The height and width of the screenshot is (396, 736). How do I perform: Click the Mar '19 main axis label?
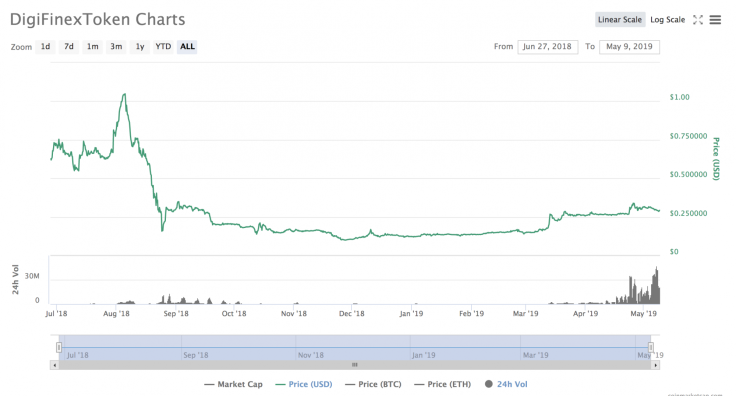[x=525, y=313]
